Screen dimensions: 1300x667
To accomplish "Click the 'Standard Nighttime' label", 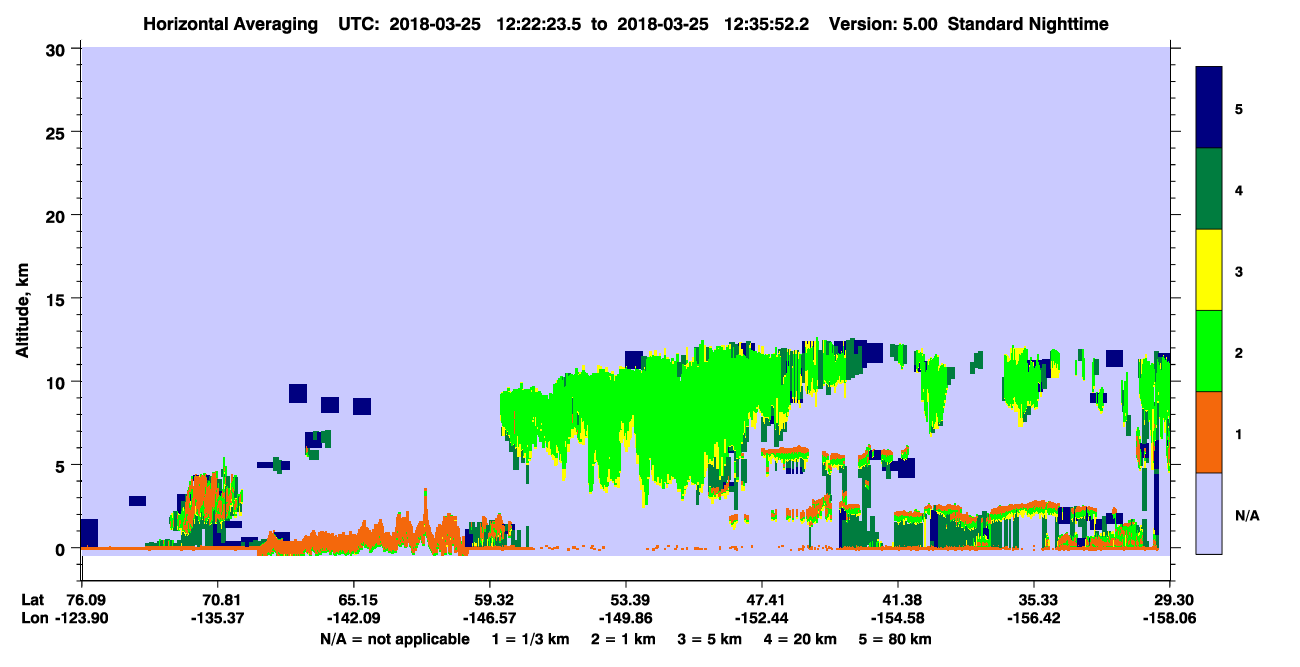I will point(1028,23).
